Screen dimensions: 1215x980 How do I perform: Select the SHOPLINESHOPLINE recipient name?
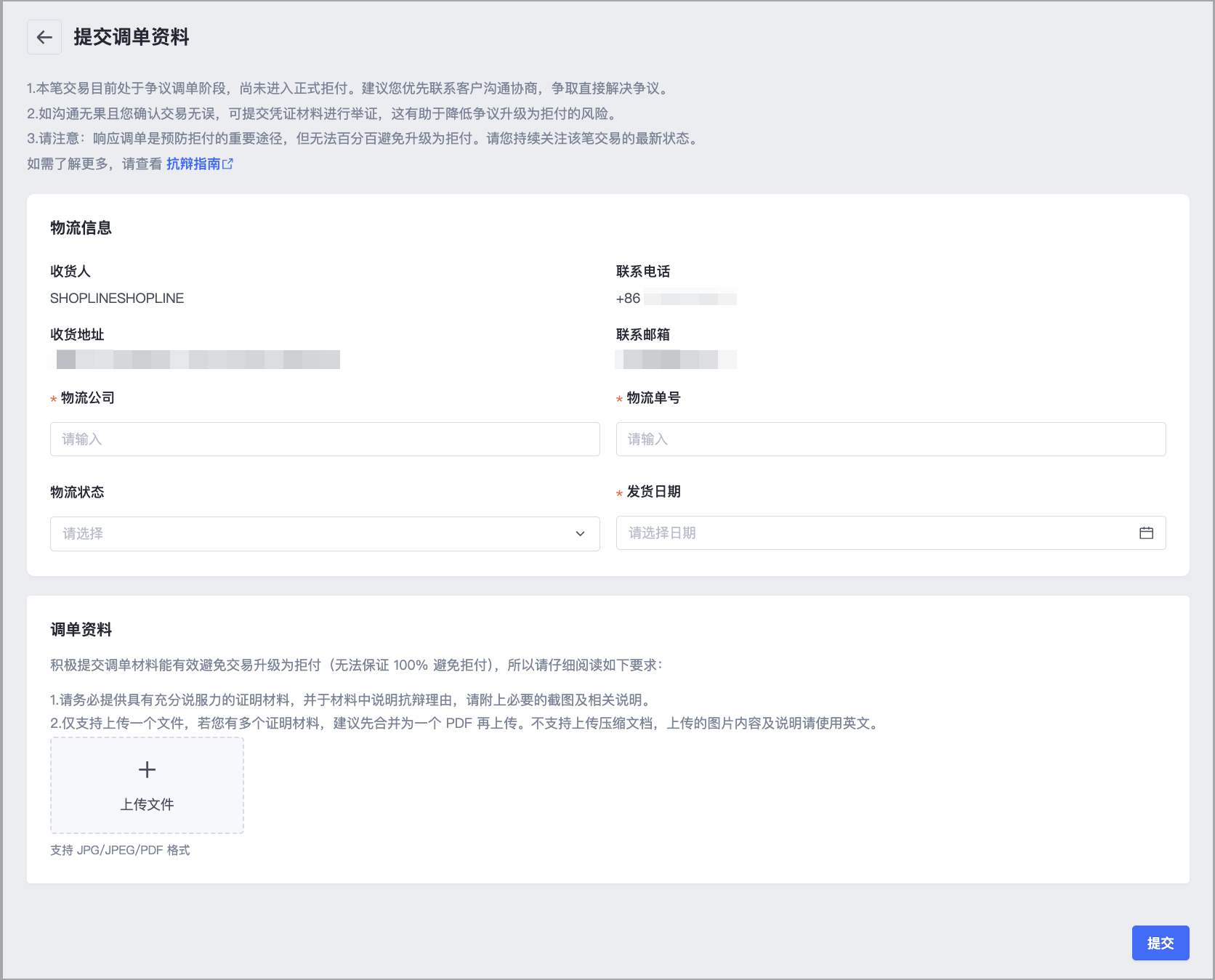(x=117, y=299)
